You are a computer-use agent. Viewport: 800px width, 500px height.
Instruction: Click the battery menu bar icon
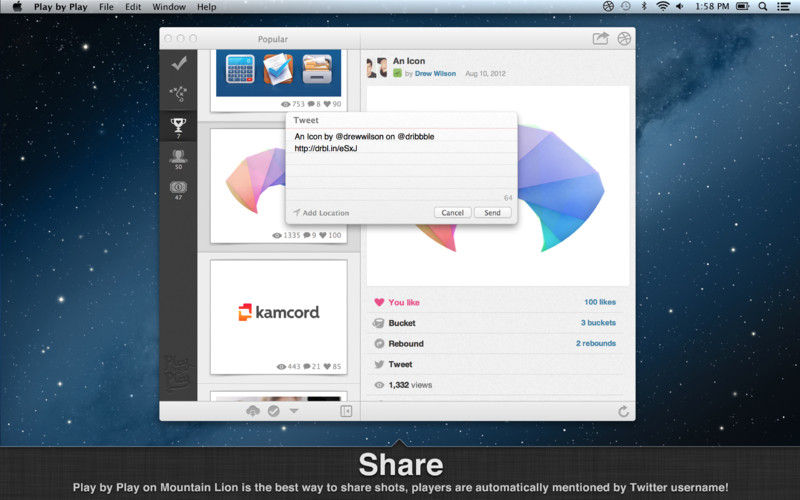(742, 6)
